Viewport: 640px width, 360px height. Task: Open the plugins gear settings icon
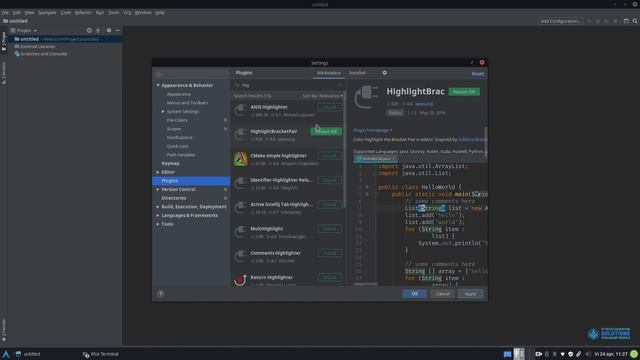click(x=384, y=73)
